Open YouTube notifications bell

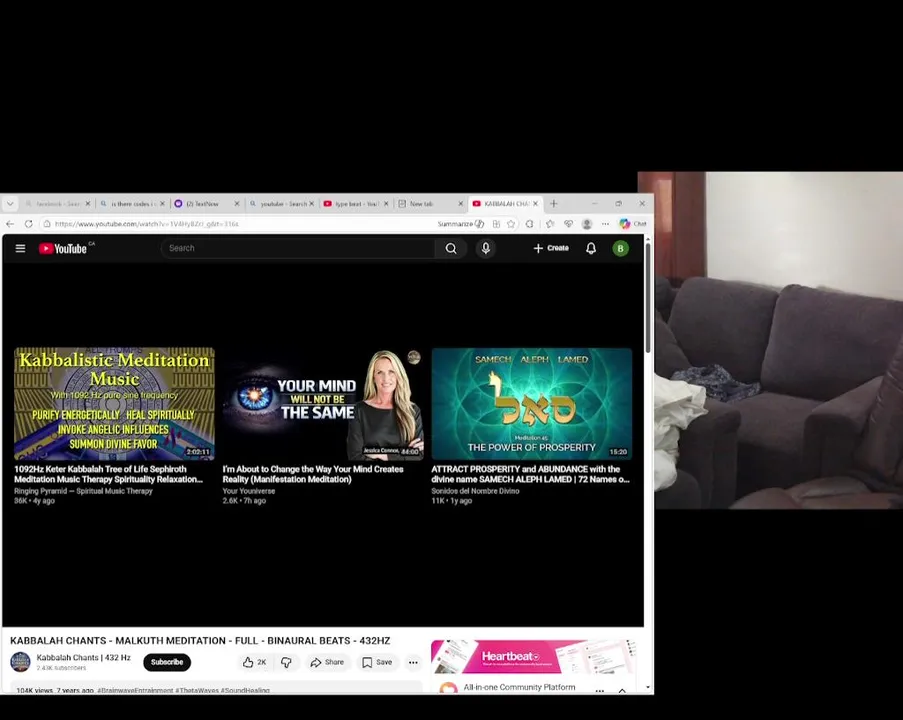591,248
